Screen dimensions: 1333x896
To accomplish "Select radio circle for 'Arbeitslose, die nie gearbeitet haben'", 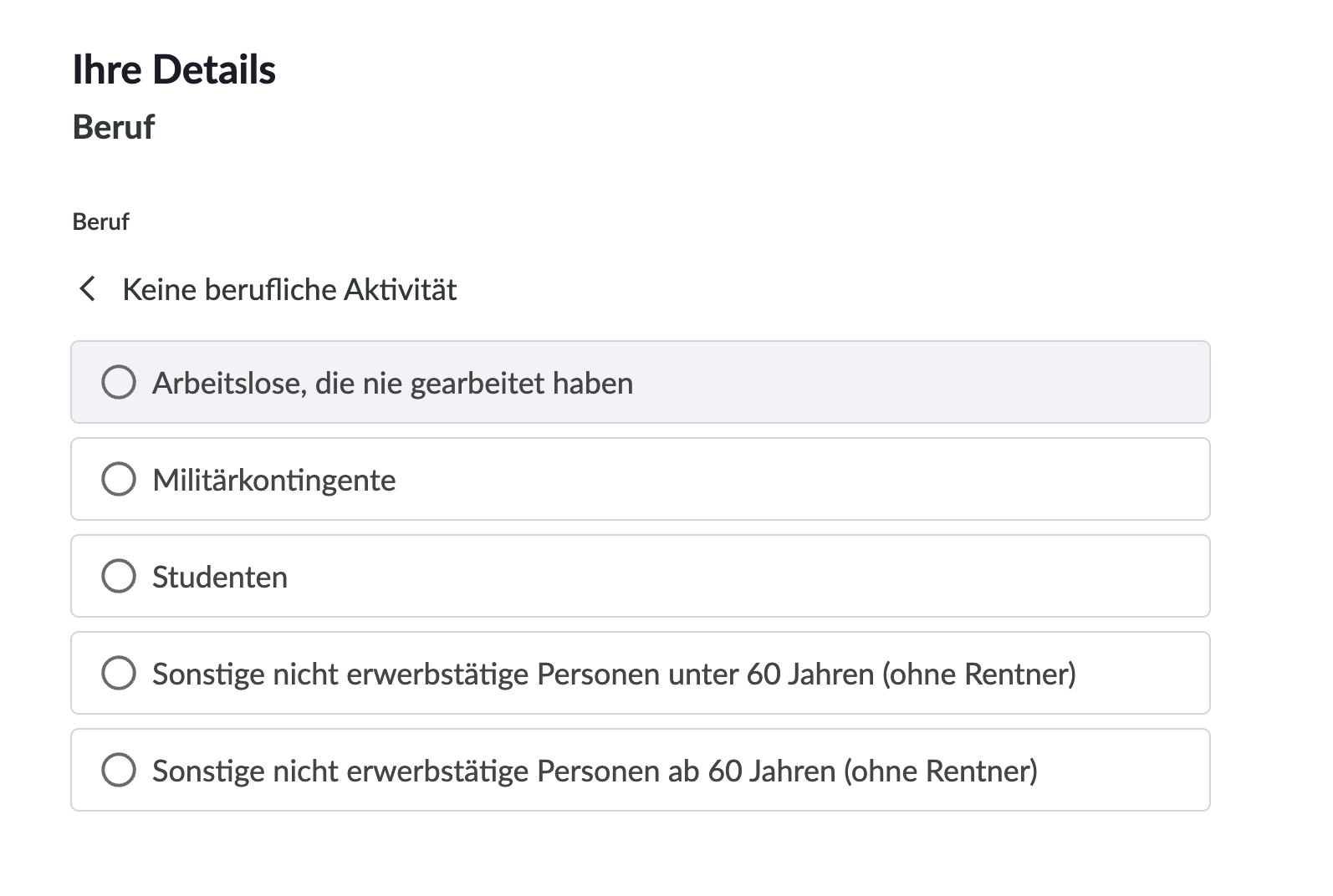I will pos(119,382).
